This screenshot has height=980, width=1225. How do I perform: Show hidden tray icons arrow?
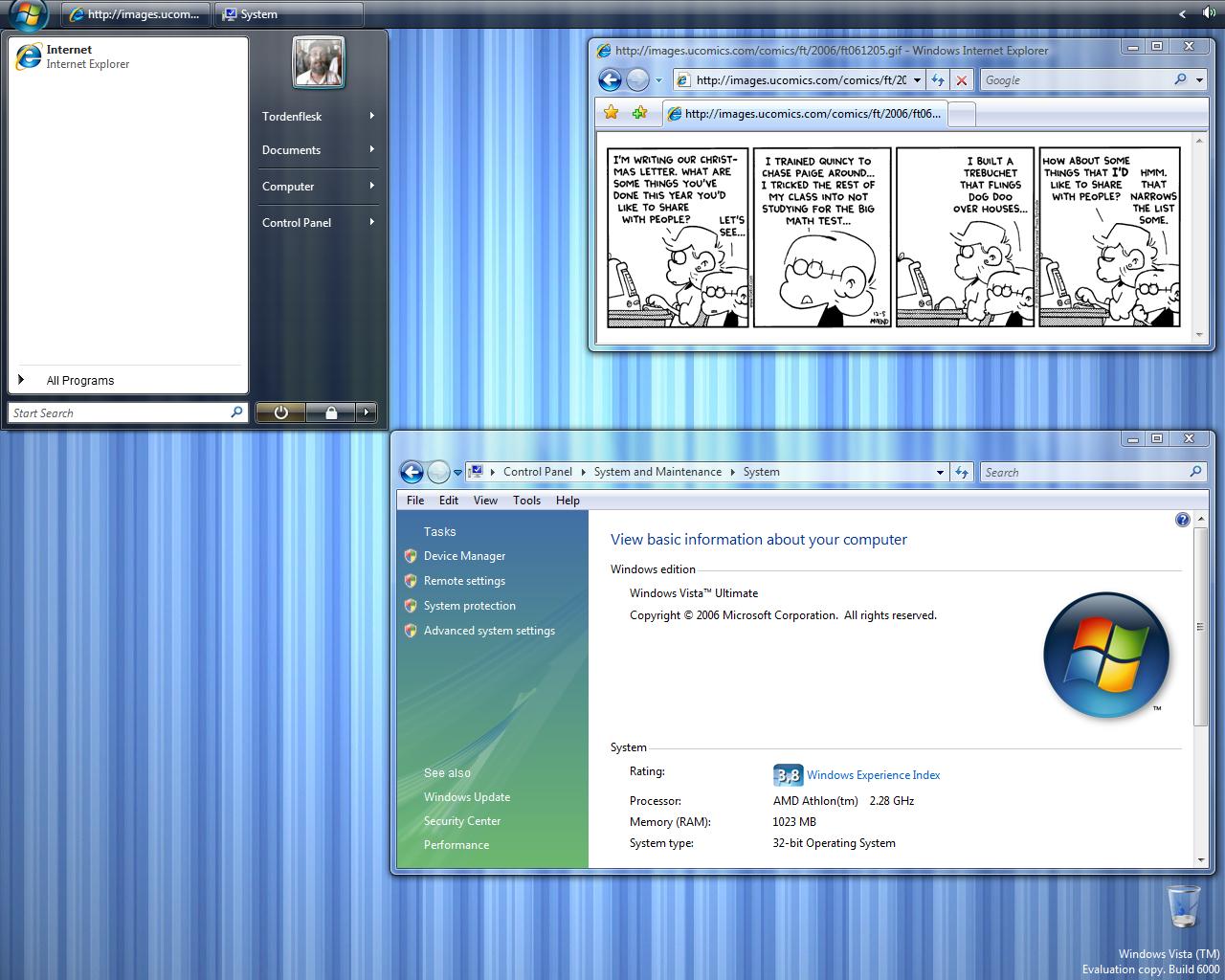point(1183,13)
